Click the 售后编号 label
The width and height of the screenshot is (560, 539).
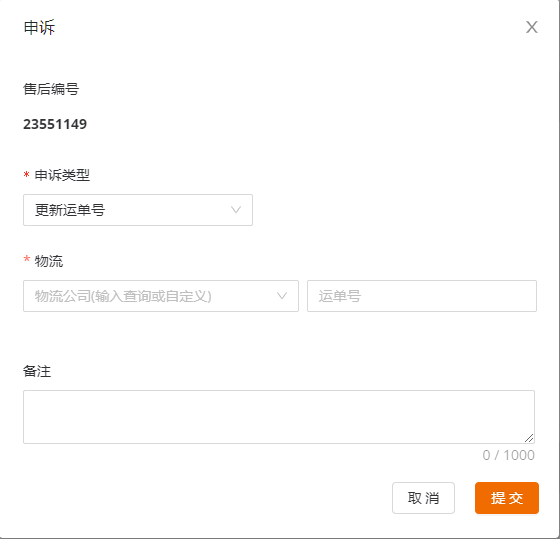coord(51,89)
